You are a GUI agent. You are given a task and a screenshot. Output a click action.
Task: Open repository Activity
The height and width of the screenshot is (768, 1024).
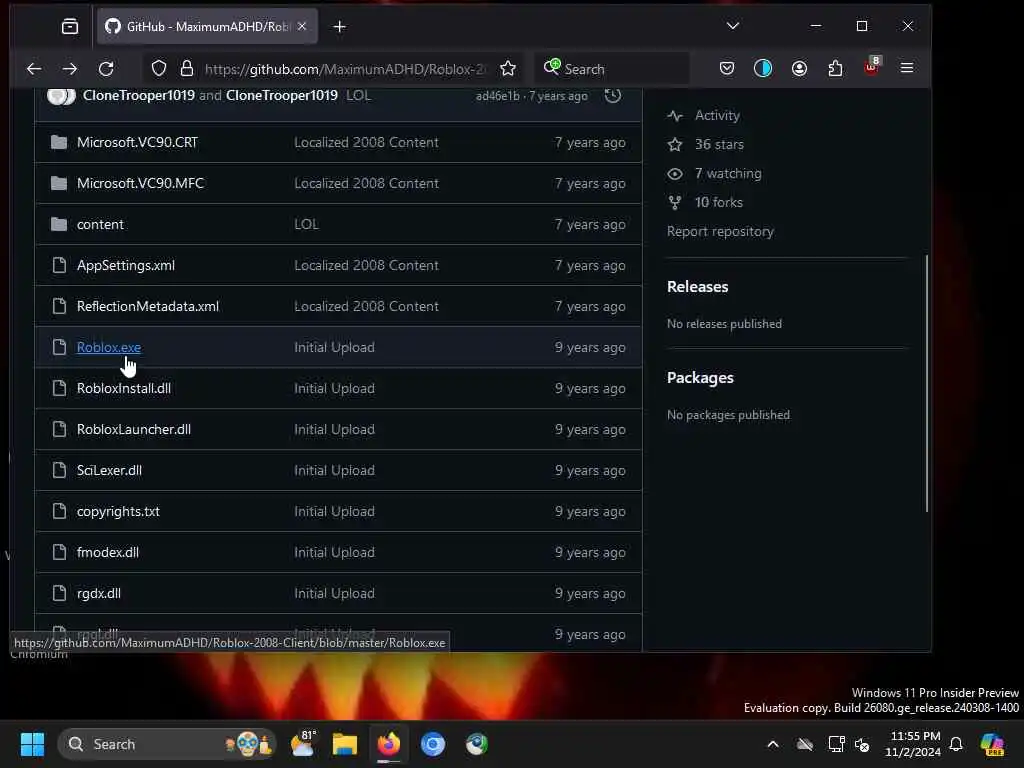(x=717, y=116)
